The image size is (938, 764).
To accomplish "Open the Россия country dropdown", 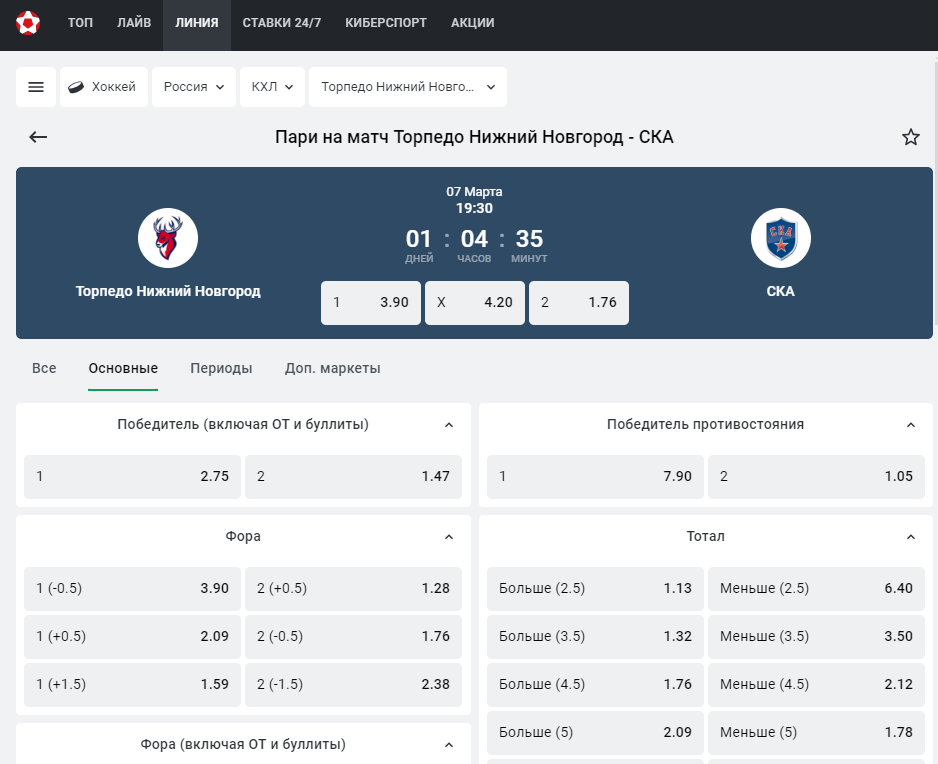I will (194, 87).
